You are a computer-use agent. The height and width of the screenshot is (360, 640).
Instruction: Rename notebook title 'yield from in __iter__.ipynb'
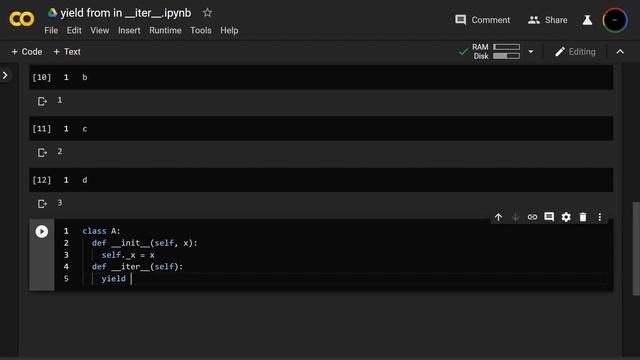pos(126,13)
